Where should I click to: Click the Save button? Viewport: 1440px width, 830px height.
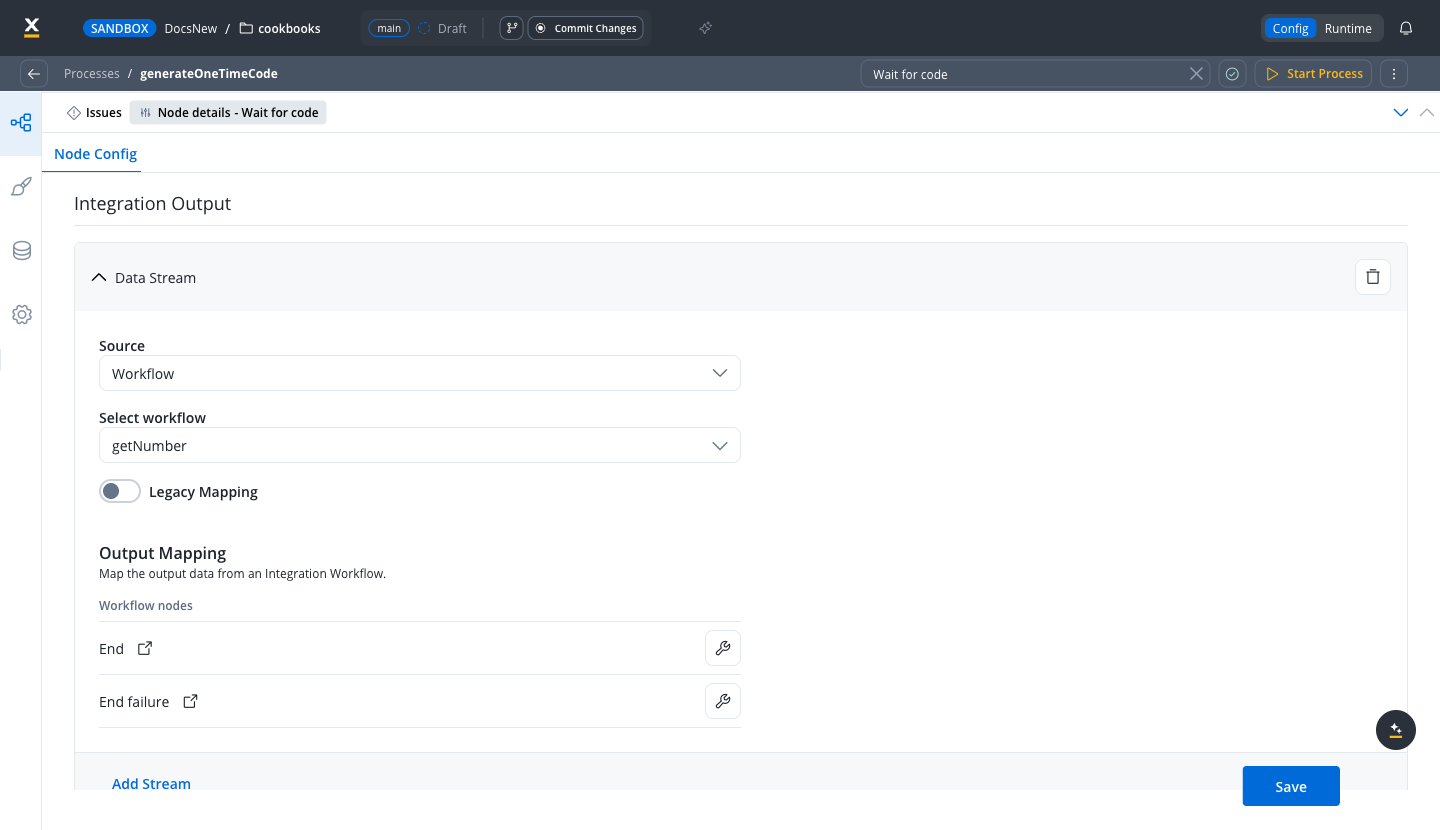pyautogui.click(x=1291, y=786)
